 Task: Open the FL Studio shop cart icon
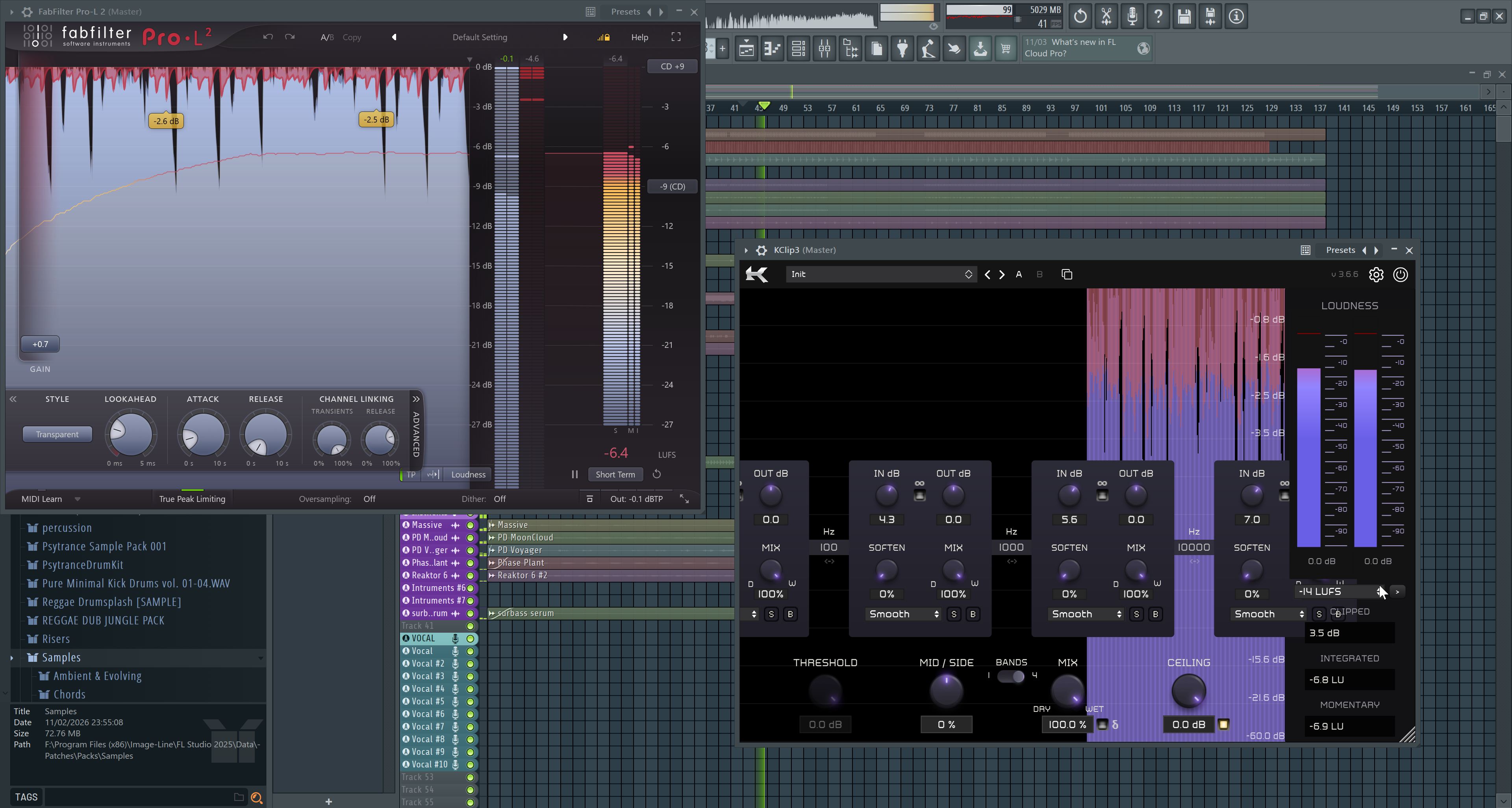(x=1006, y=49)
